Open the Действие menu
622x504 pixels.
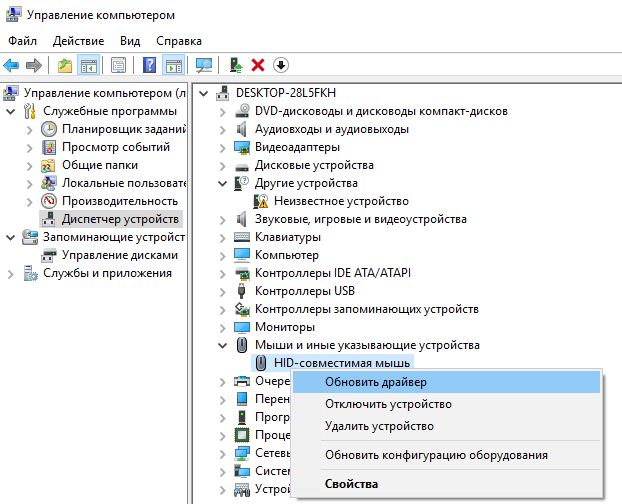[78, 41]
